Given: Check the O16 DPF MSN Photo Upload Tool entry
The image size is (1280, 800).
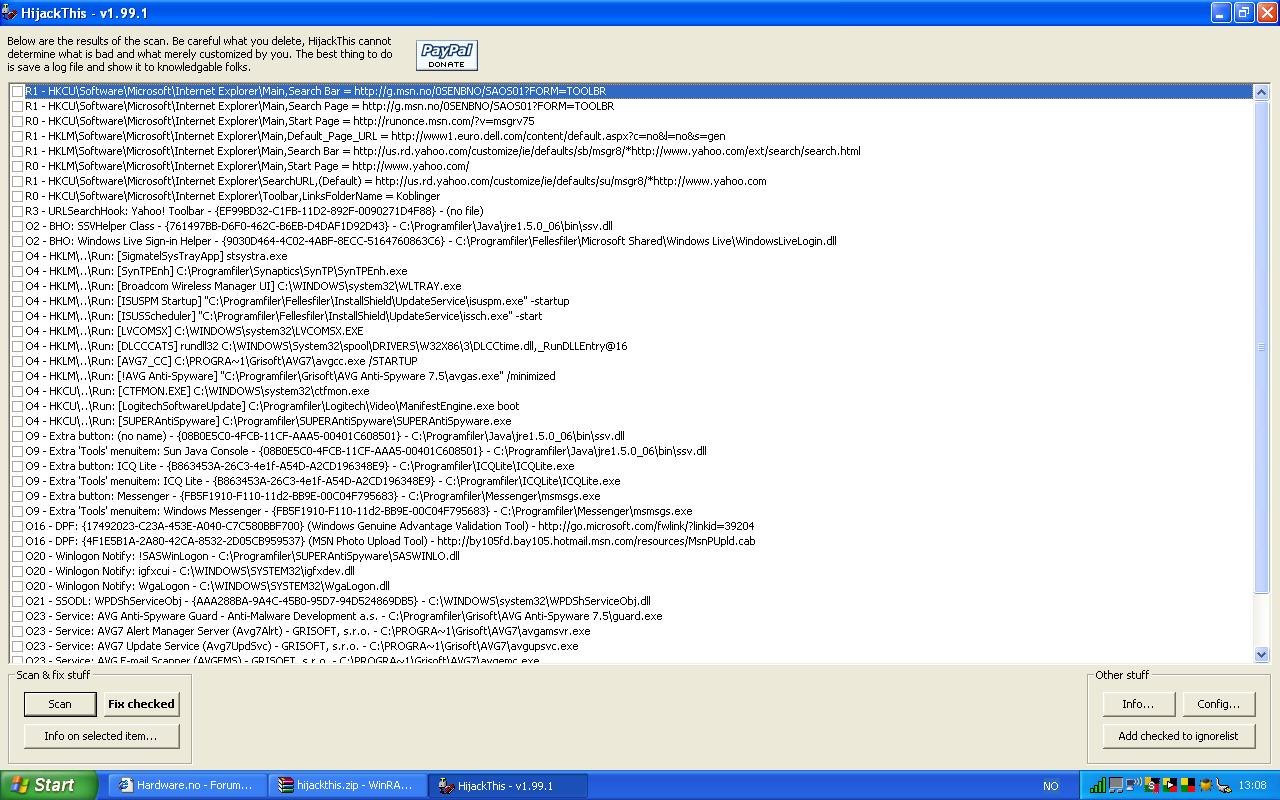Looking at the screenshot, I should (x=18, y=541).
